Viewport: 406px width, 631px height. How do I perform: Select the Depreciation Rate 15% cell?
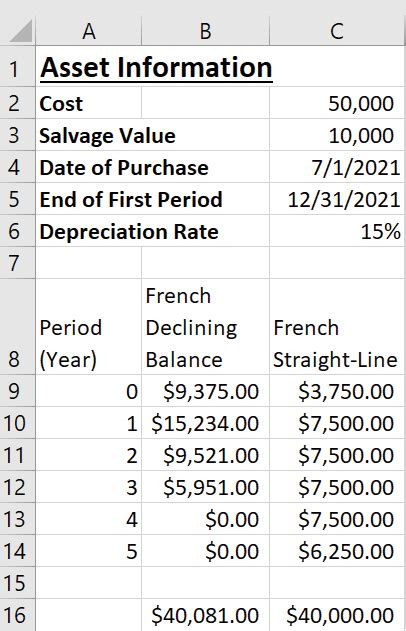tap(337, 231)
